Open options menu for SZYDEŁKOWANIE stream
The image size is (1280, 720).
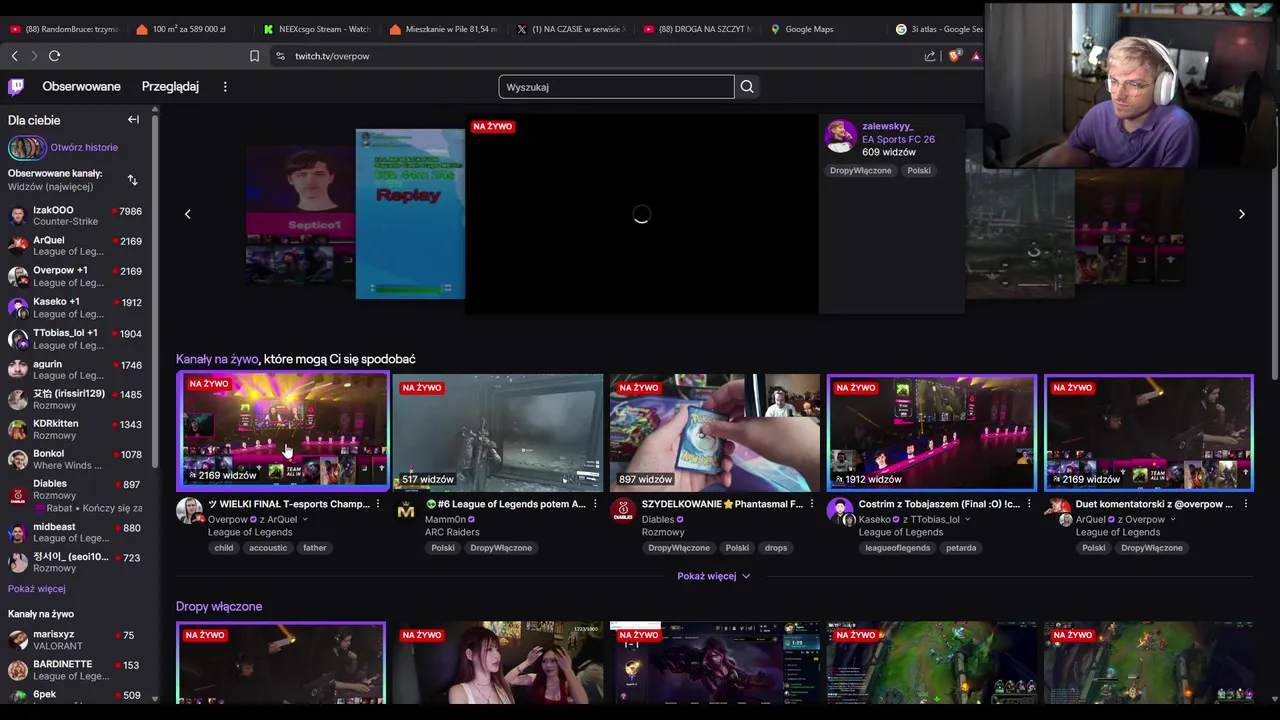pos(812,504)
